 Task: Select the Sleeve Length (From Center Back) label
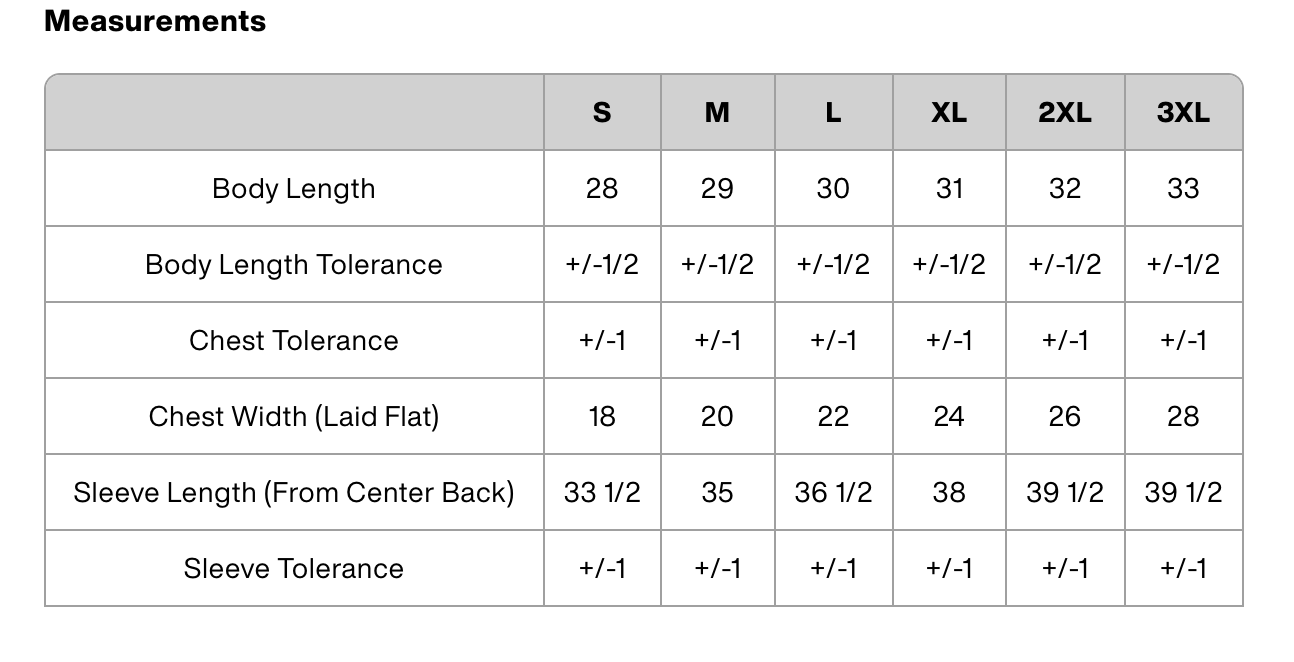pos(294,492)
